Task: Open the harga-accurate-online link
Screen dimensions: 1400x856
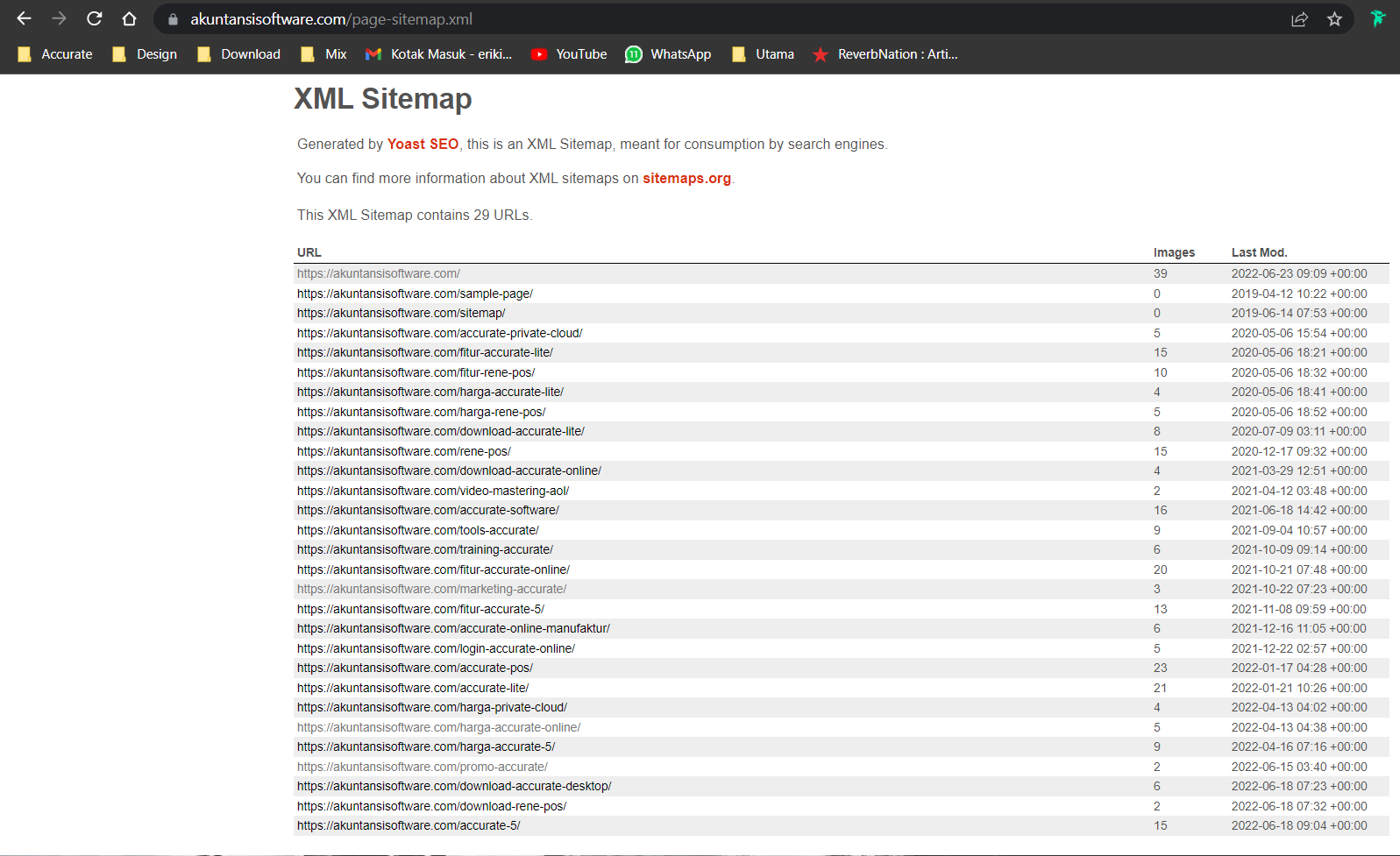Action: pyautogui.click(x=438, y=728)
